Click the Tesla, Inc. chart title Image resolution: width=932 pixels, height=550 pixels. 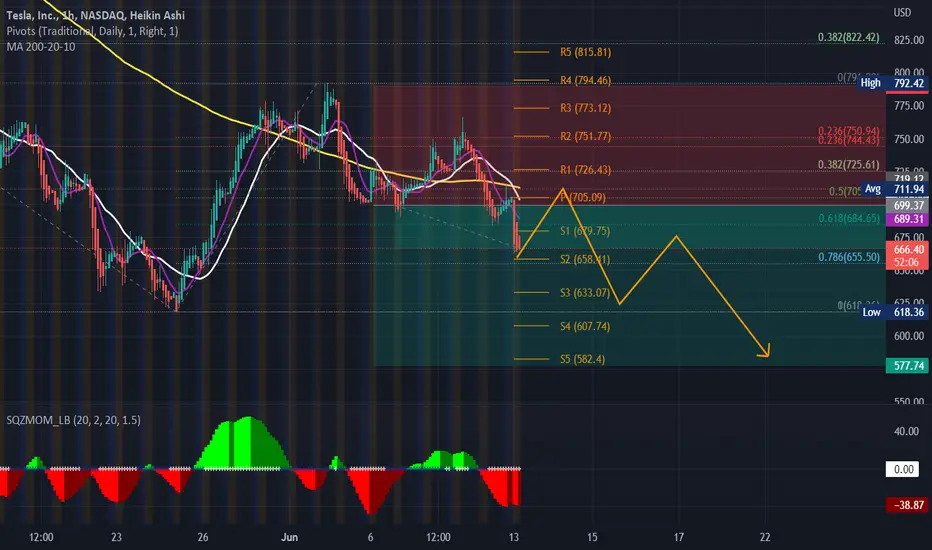pyautogui.click(x=95, y=15)
